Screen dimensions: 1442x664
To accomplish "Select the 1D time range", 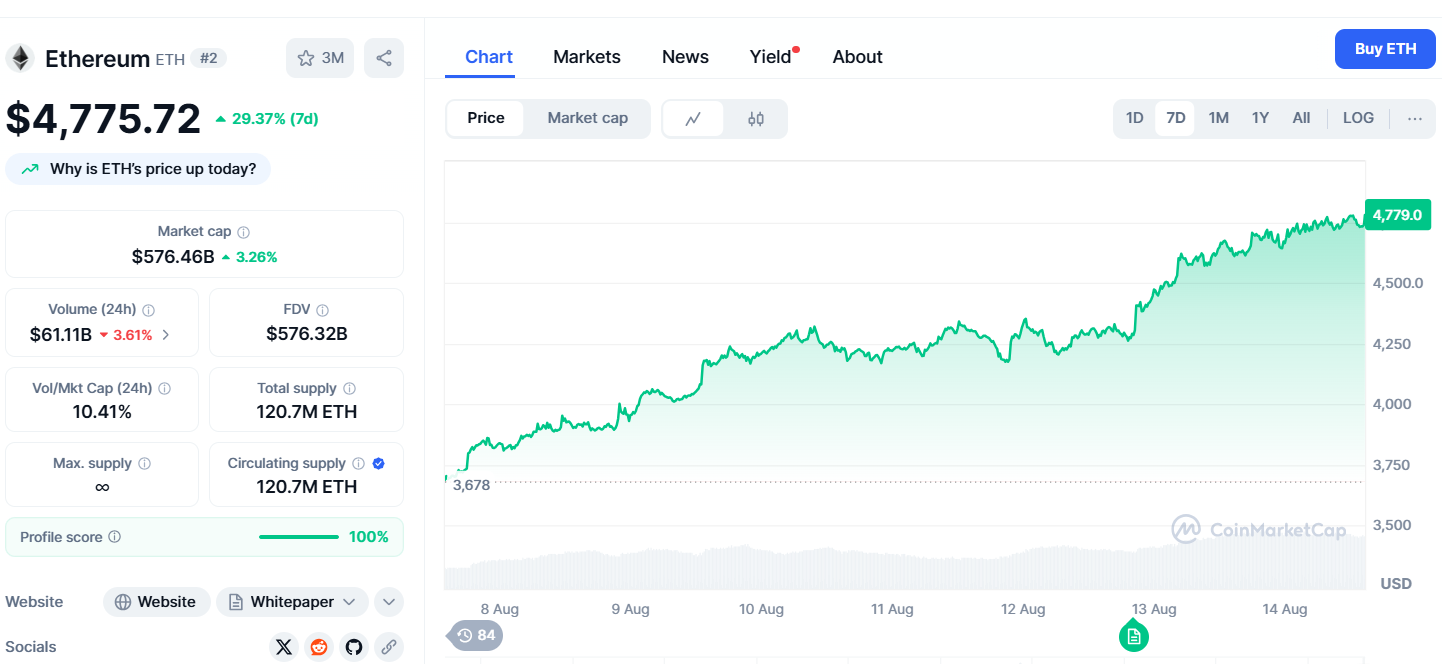I will [1134, 118].
